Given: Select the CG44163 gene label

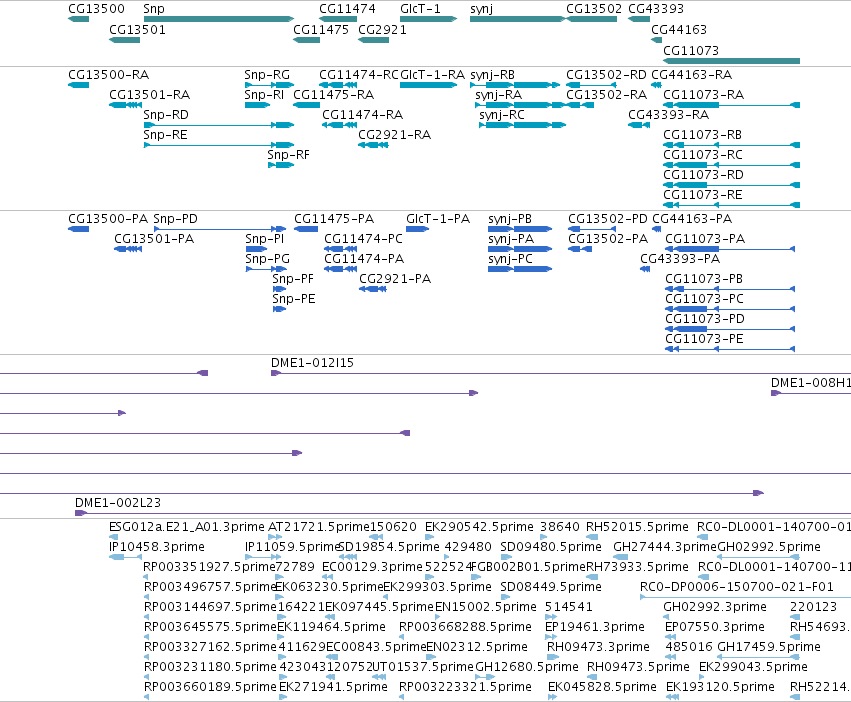Looking at the screenshot, I should click(x=679, y=29).
